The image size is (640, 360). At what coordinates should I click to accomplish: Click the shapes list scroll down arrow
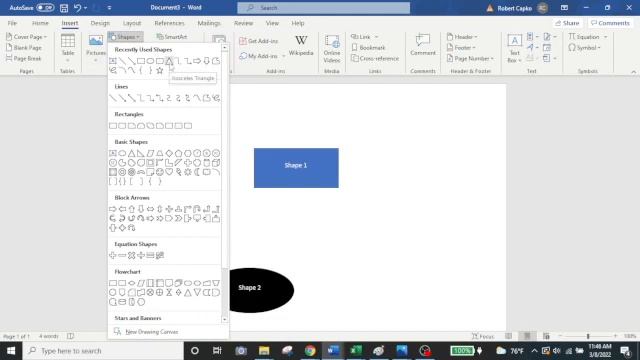tap(224, 319)
